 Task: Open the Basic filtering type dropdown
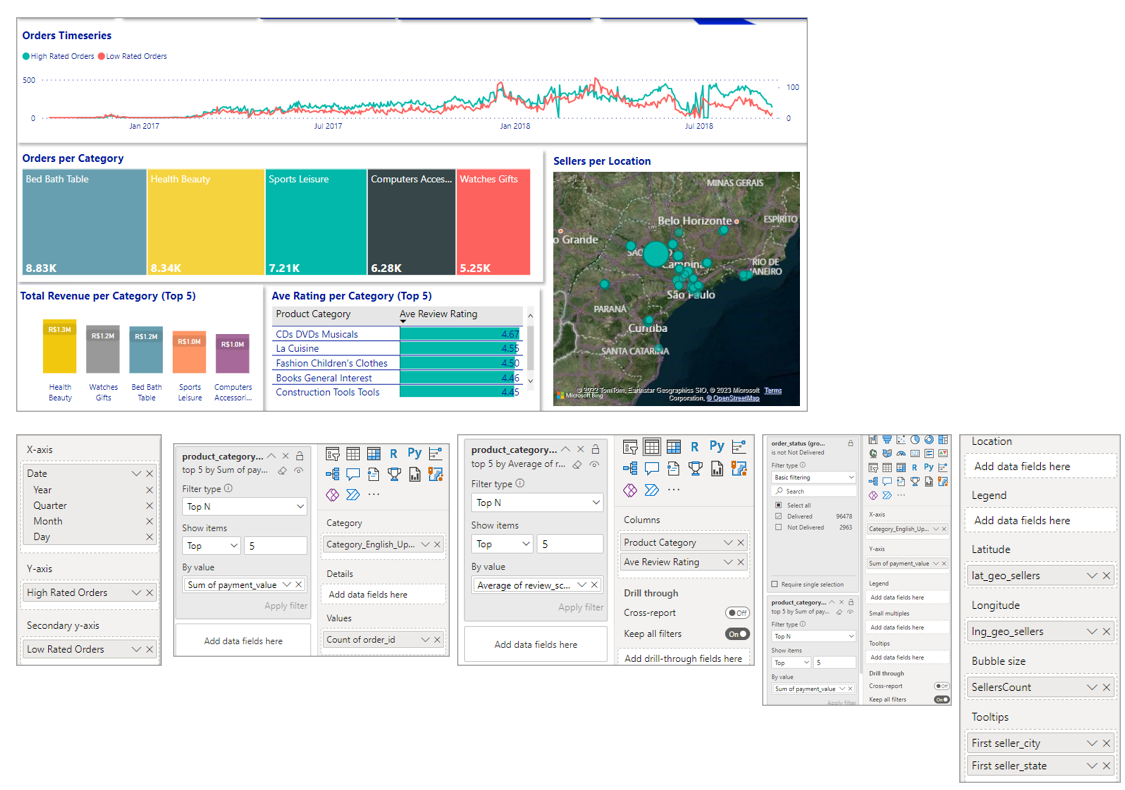pyautogui.click(x=814, y=477)
